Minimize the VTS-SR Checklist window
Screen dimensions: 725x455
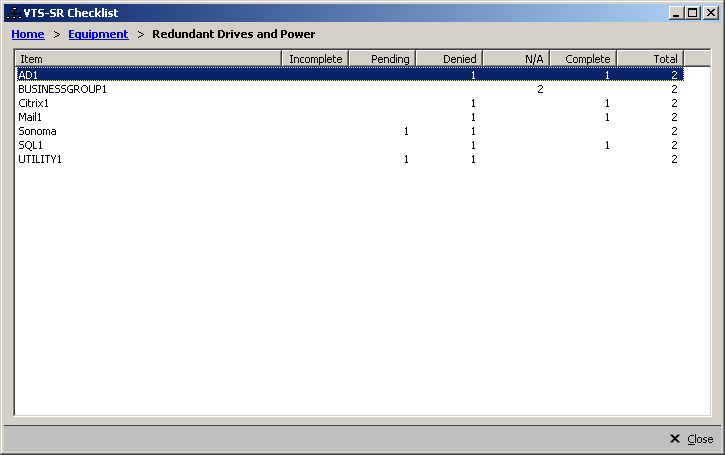pyautogui.click(x=677, y=13)
